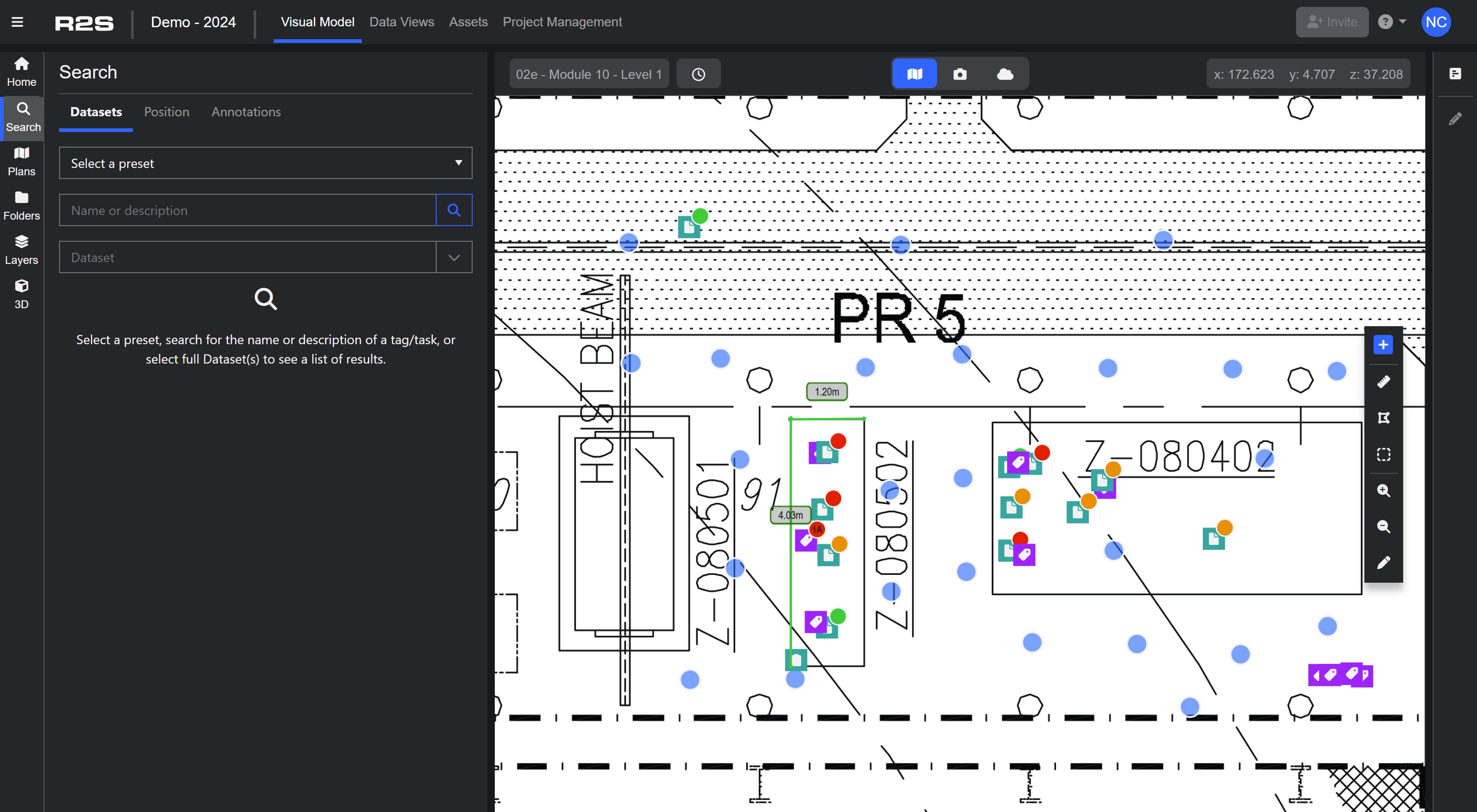Click the search magnifier button
Screen dimensions: 1477x812
(454, 210)
